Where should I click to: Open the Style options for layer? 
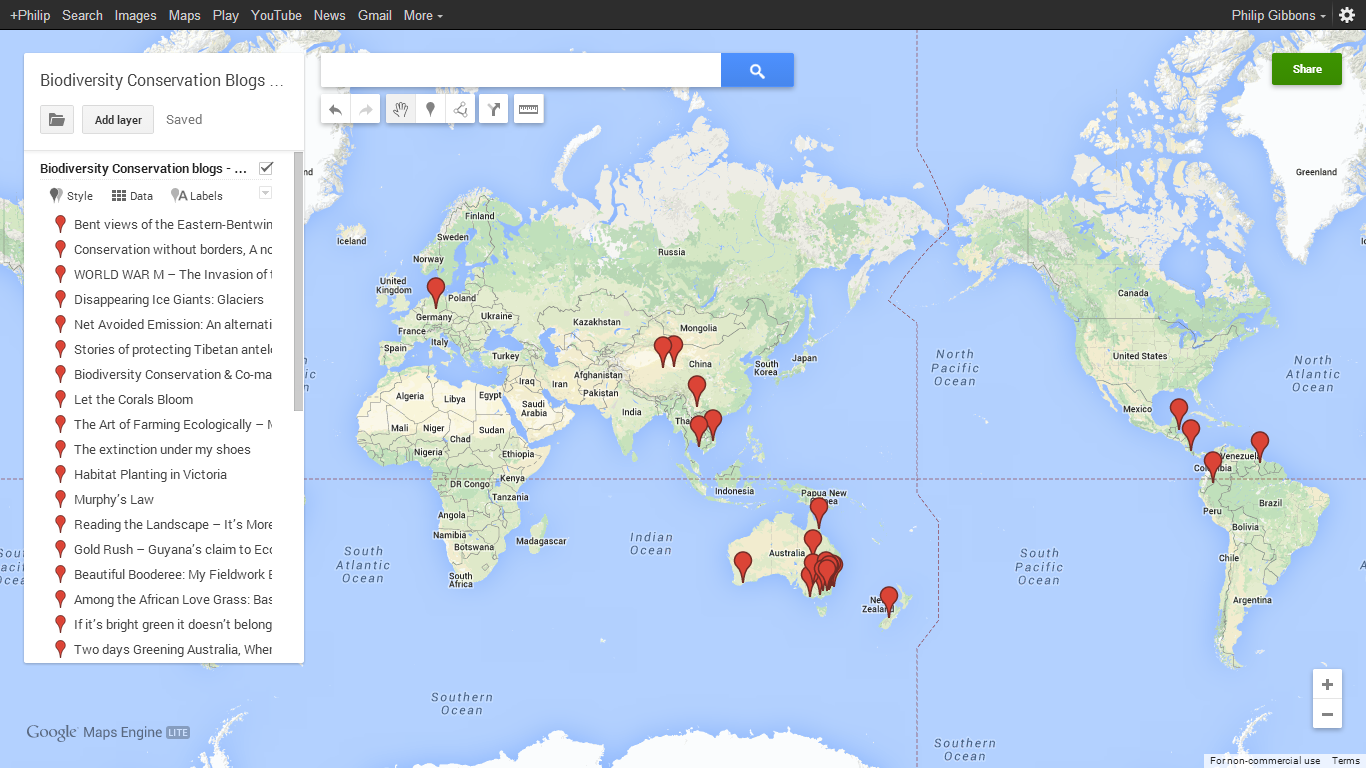(71, 196)
